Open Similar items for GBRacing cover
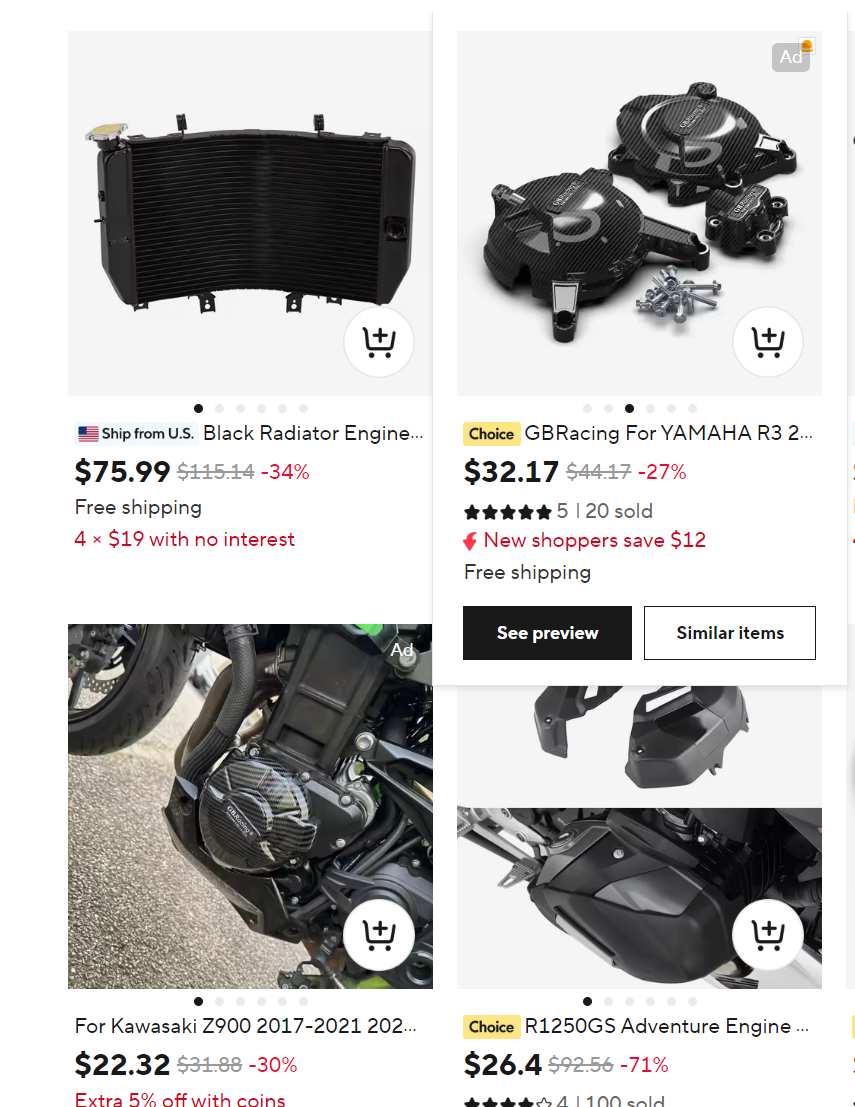 coord(729,633)
